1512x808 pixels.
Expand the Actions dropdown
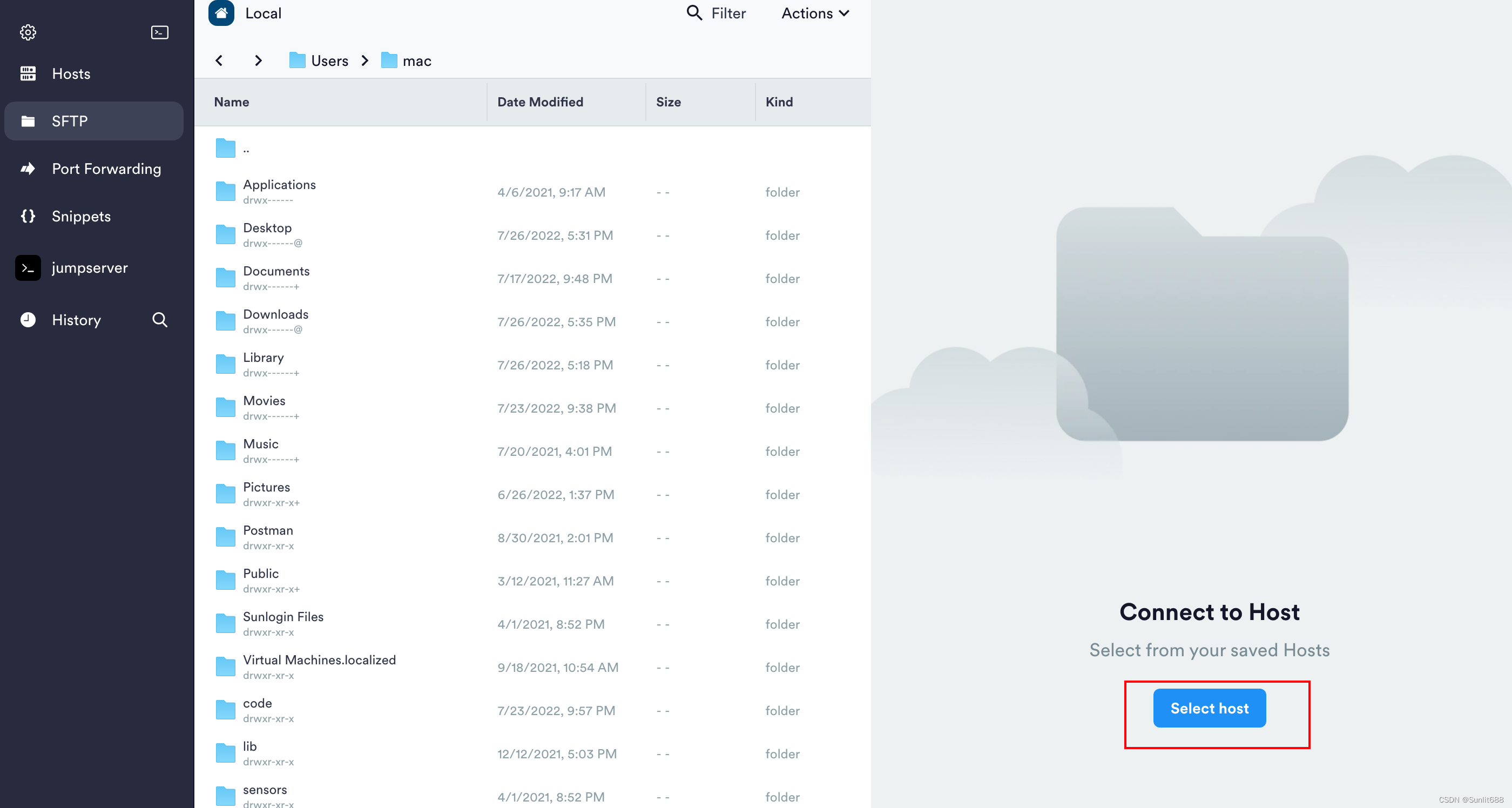pos(815,13)
